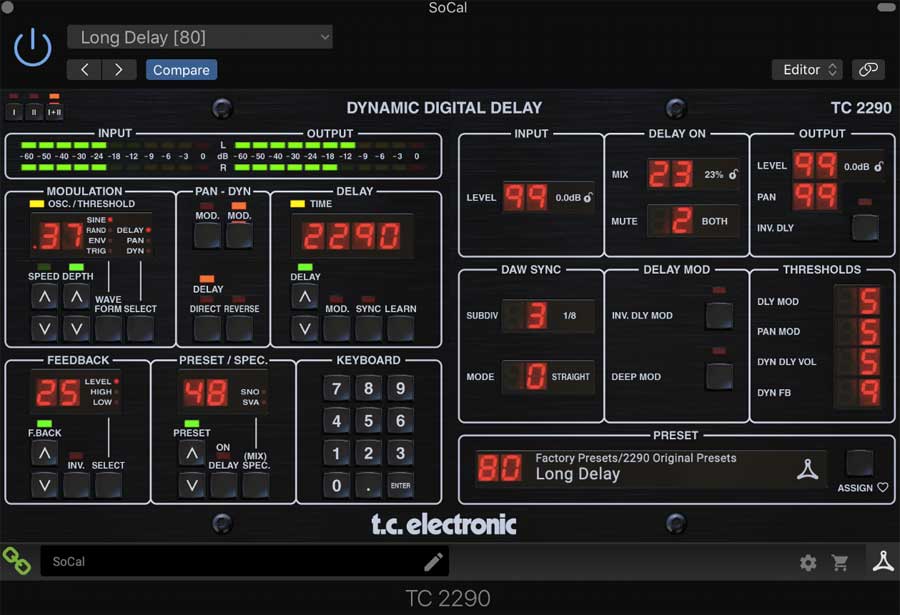
Task: Click the green chain link icon
Action: (x=17, y=560)
